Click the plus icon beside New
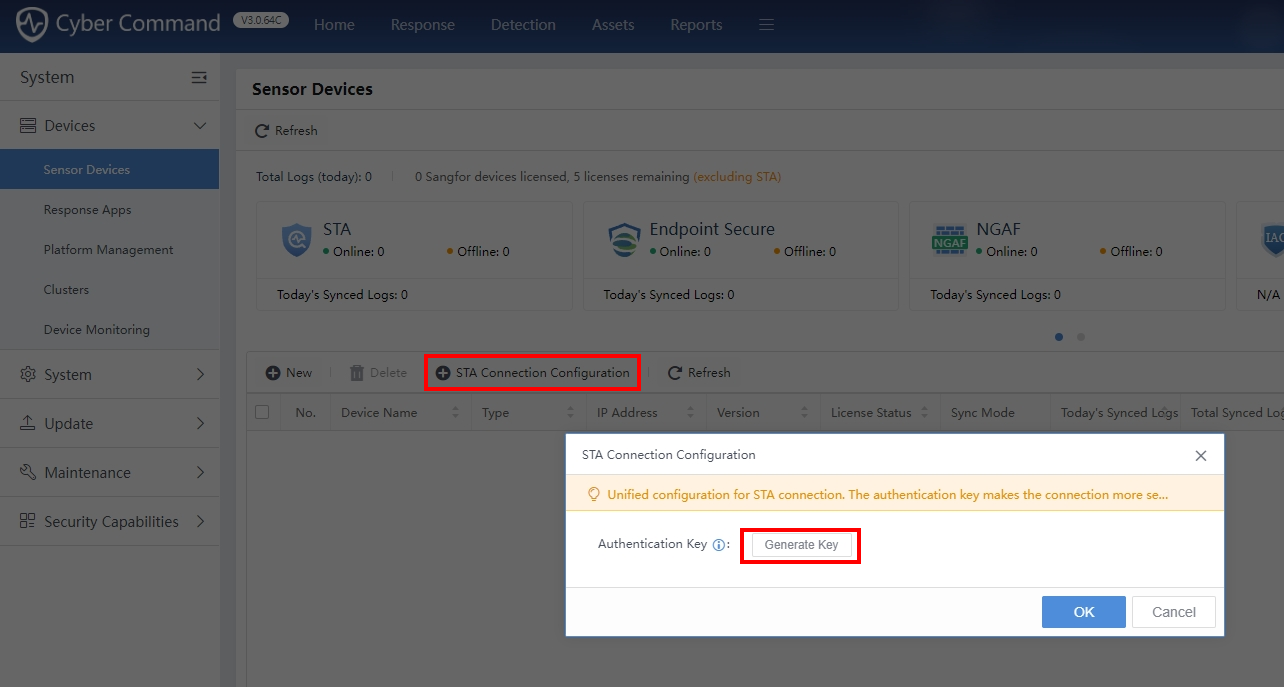This screenshot has width=1284, height=687. pos(273,373)
